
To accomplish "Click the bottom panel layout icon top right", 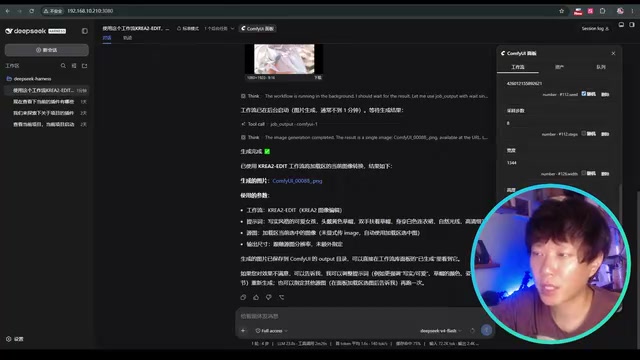I will click(621, 25).
